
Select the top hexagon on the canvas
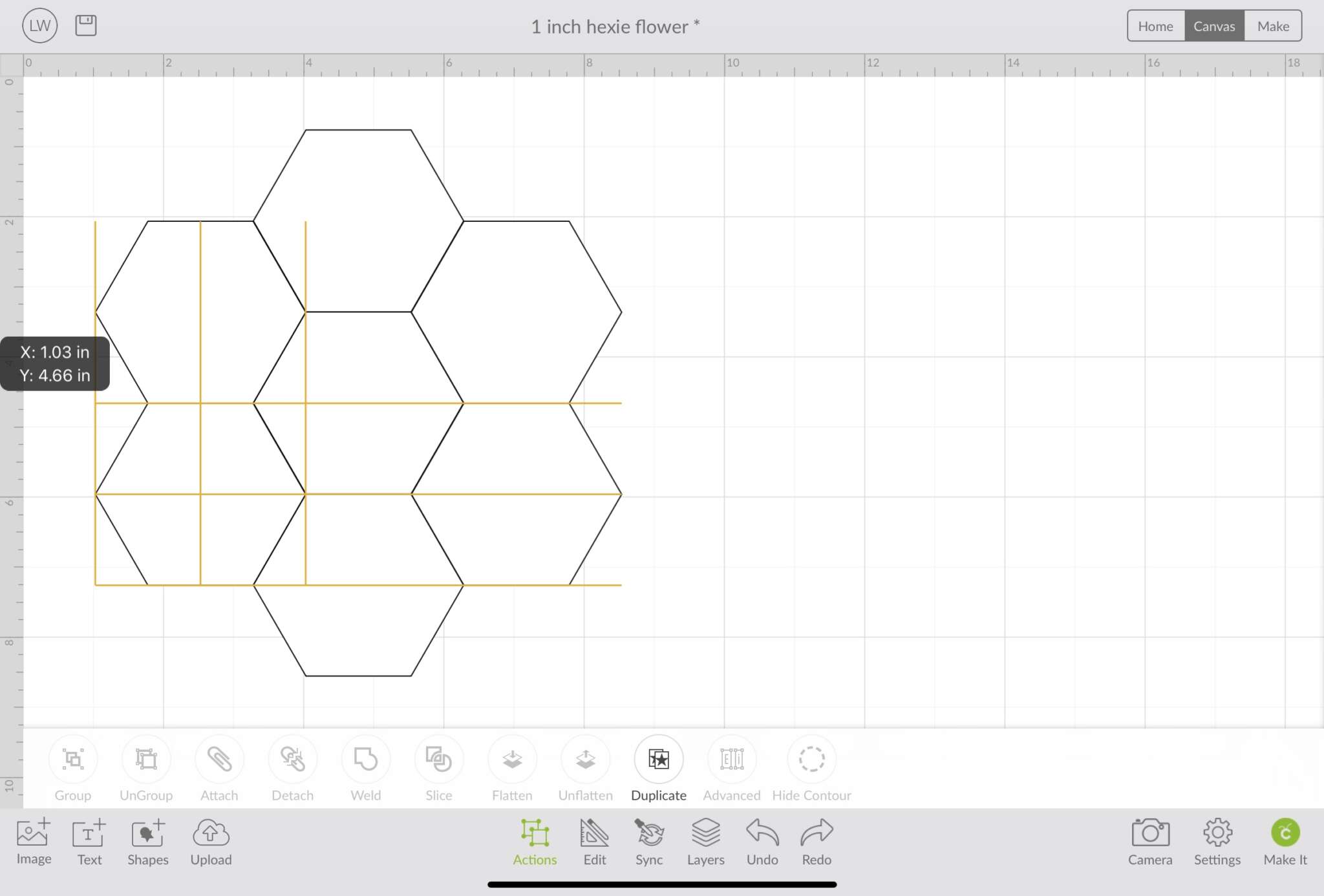pos(358,220)
